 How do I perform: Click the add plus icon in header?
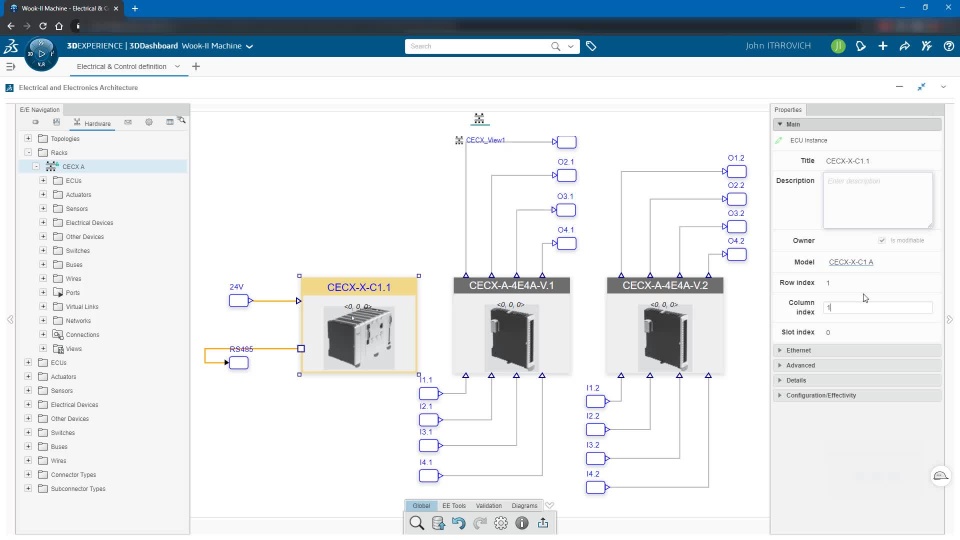click(x=883, y=46)
